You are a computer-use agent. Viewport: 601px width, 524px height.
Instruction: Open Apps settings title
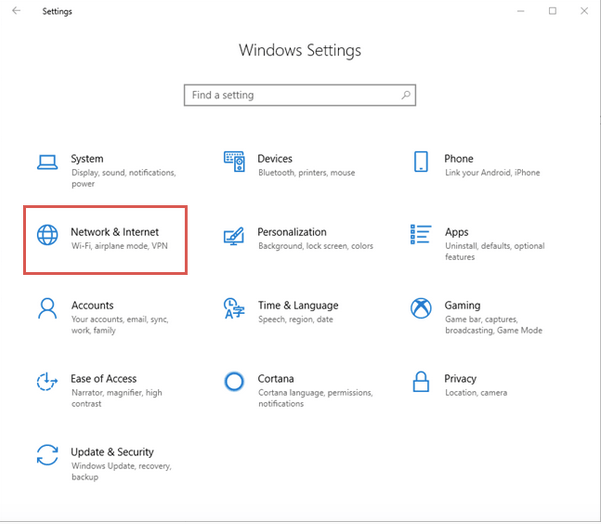pyautogui.click(x=456, y=232)
